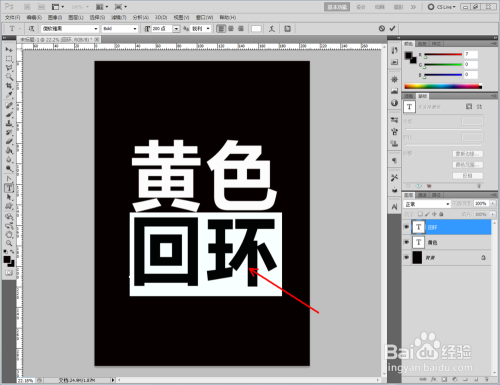Click the font size input field
This screenshot has height=385, width=500.
[162, 29]
